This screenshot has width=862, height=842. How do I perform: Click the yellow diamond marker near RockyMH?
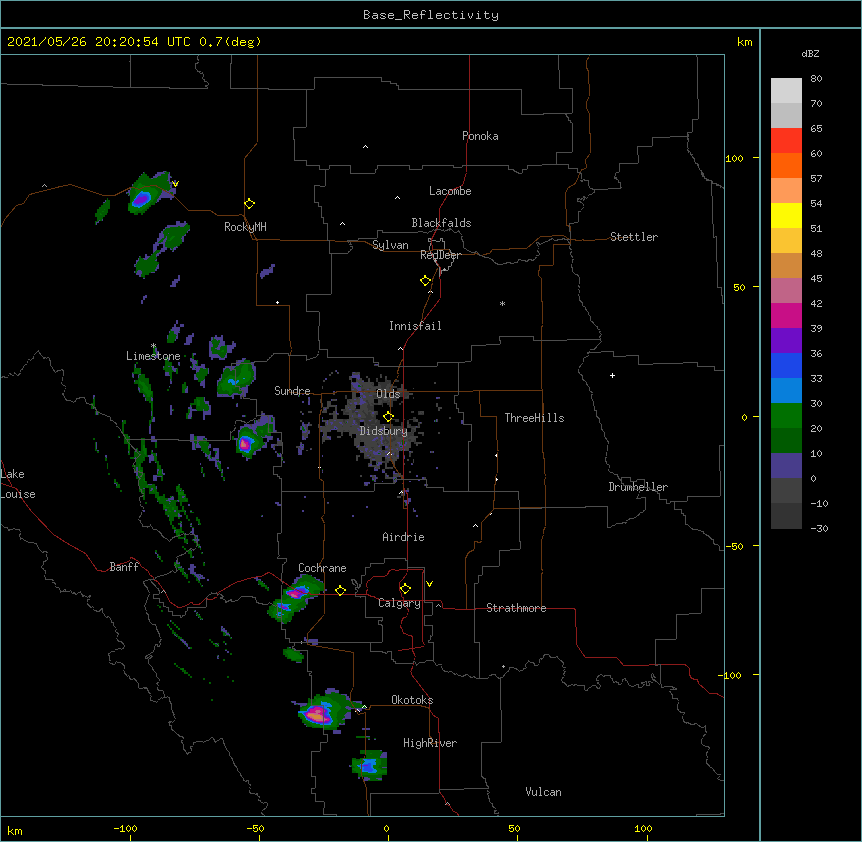point(250,204)
